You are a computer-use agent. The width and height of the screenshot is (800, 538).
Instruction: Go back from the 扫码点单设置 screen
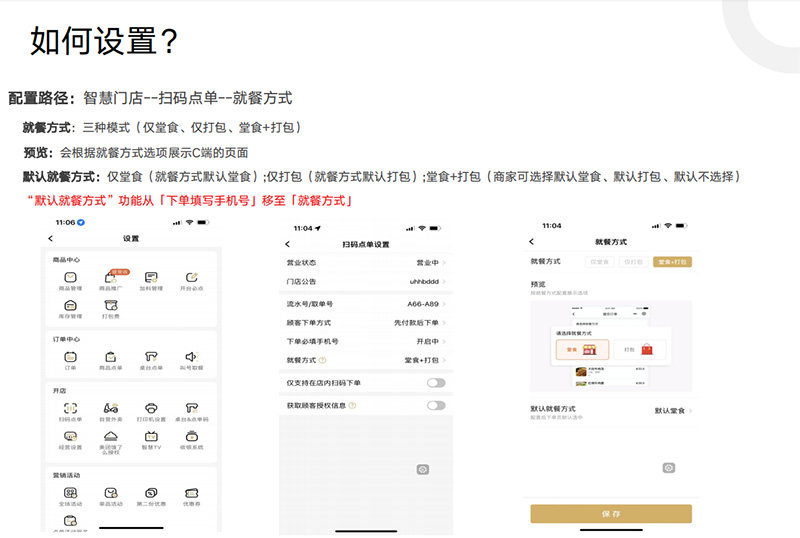[x=287, y=244]
